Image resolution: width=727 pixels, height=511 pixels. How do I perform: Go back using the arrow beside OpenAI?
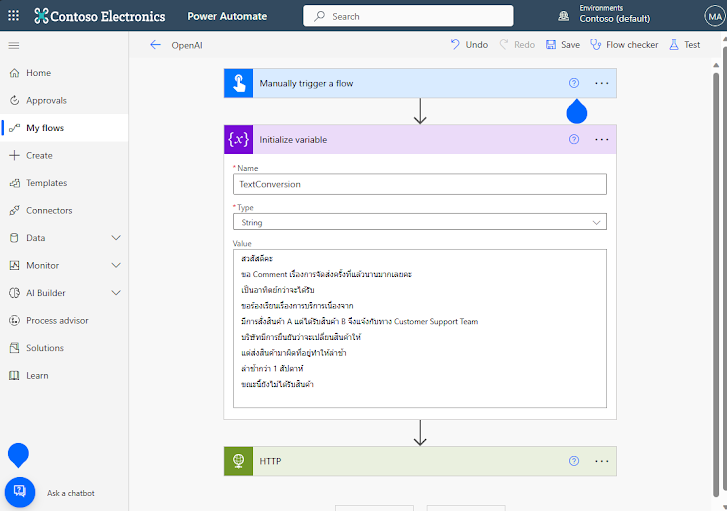[155, 45]
